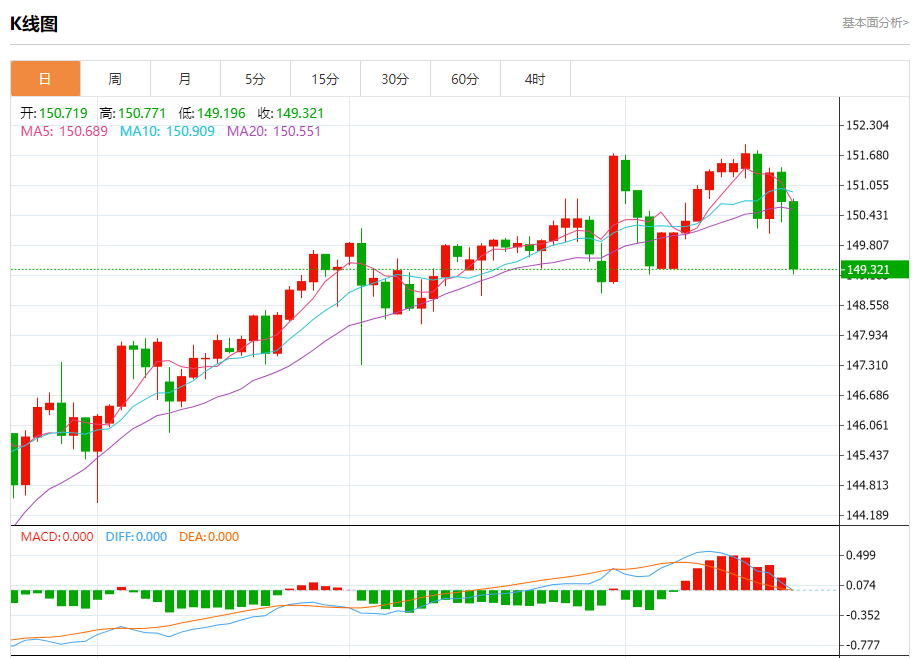Click the K线图 heading
The image size is (919, 658).
tap(33, 24)
